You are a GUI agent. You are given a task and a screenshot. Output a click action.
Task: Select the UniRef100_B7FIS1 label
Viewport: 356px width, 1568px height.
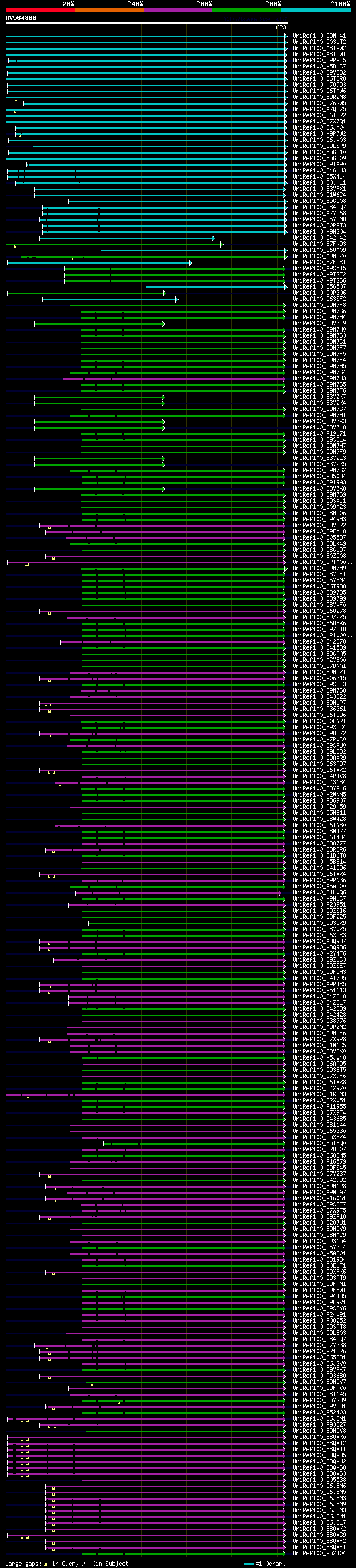pyautogui.click(x=319, y=263)
